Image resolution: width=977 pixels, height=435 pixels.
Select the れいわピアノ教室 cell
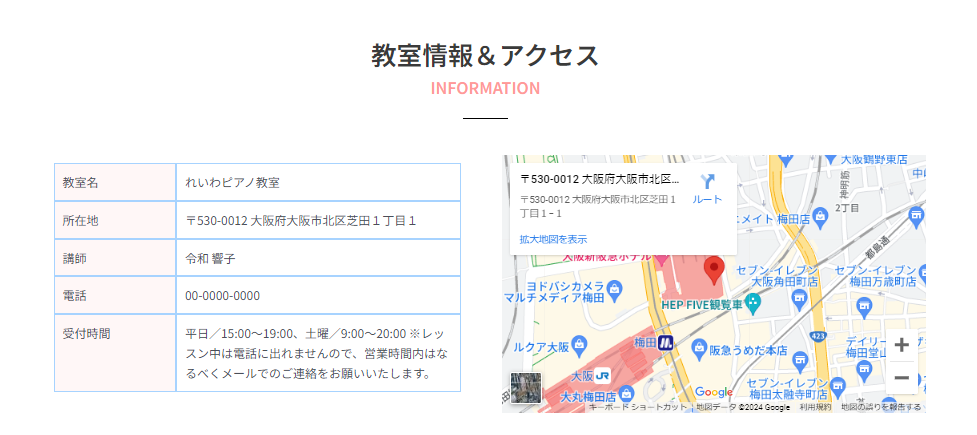318,183
